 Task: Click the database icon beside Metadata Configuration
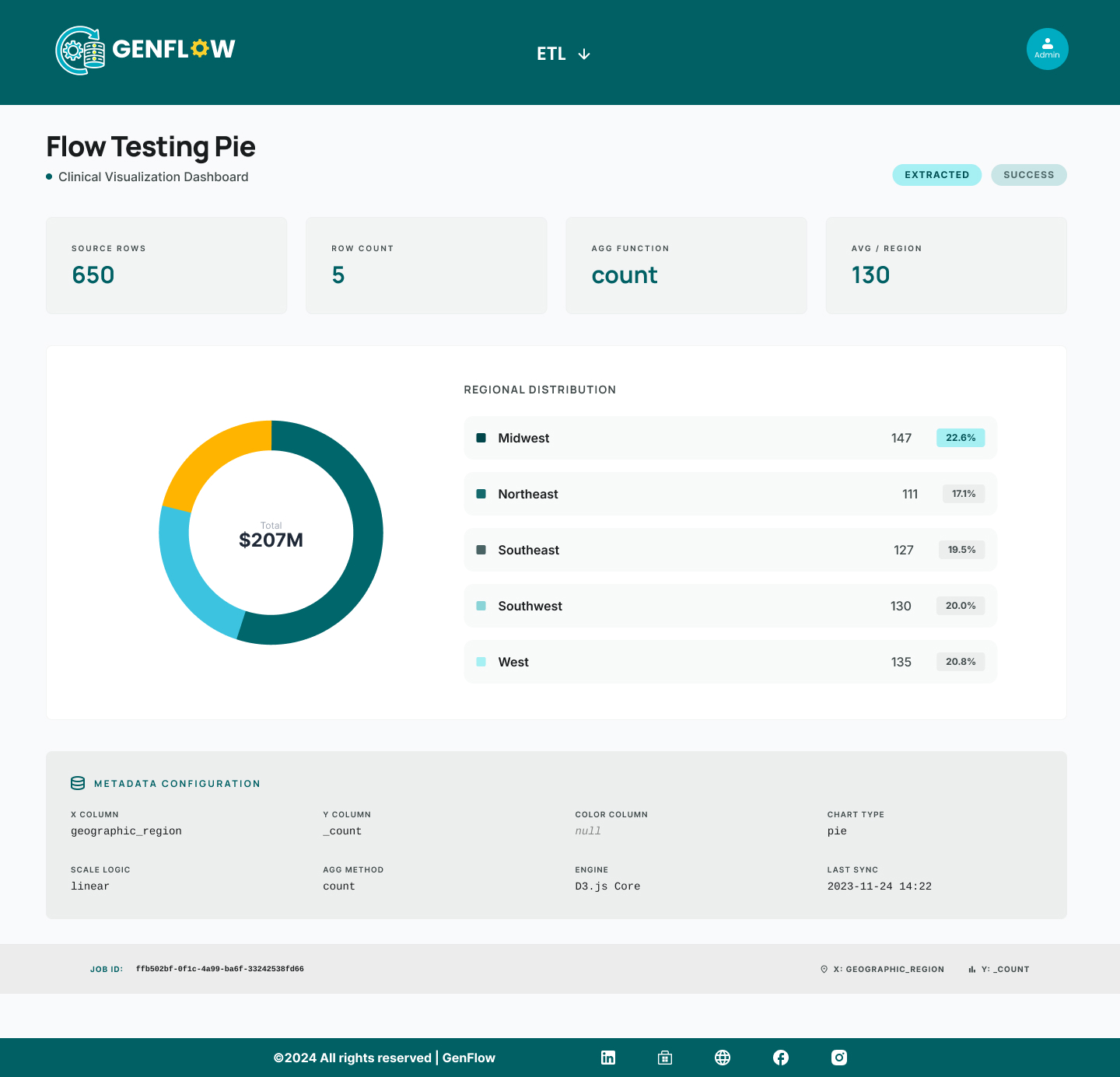click(x=78, y=783)
